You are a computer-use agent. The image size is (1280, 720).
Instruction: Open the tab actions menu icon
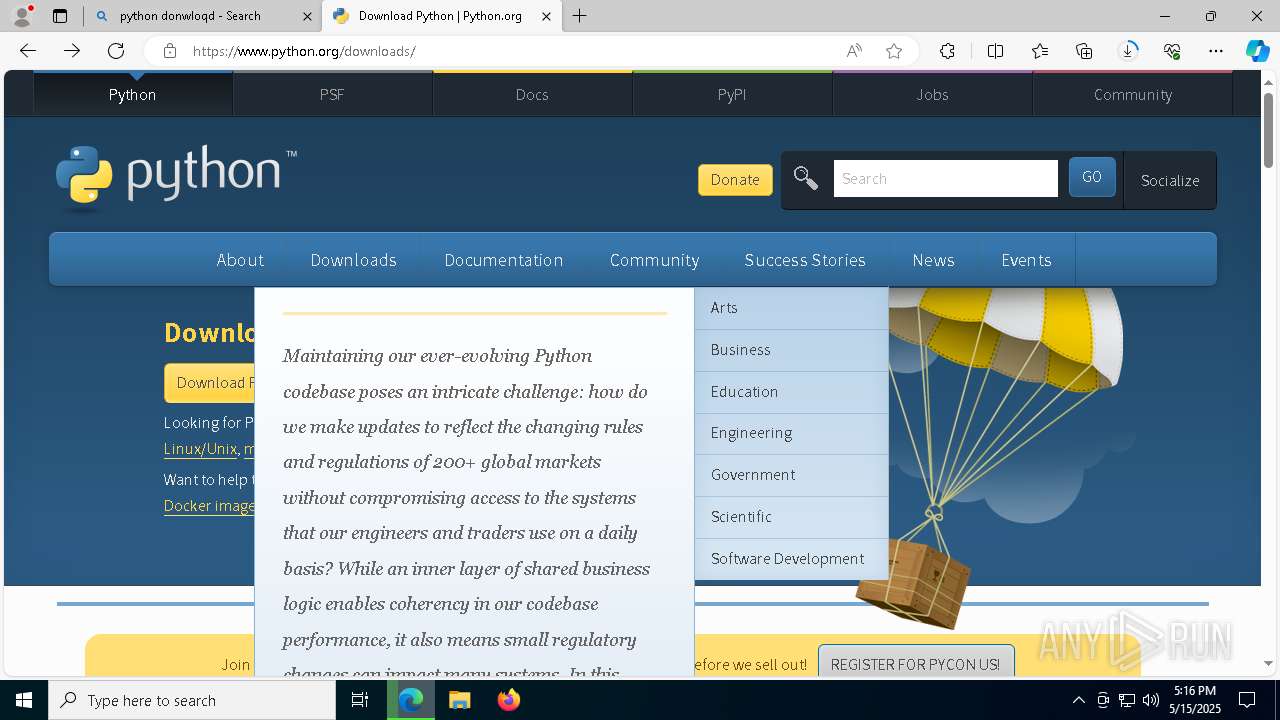pos(60,16)
